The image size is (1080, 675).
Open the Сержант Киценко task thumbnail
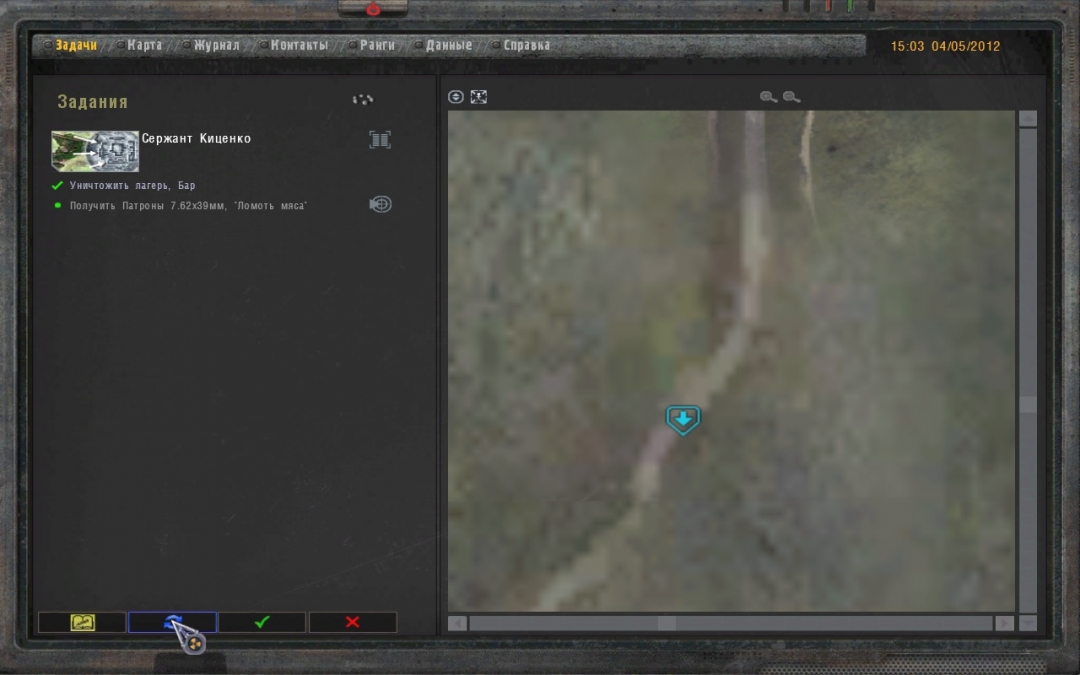(x=95, y=151)
